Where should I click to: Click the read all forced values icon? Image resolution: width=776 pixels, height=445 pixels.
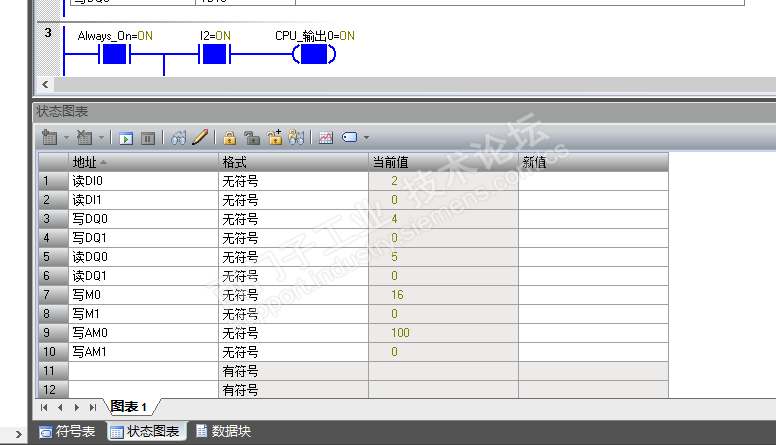pos(296,137)
